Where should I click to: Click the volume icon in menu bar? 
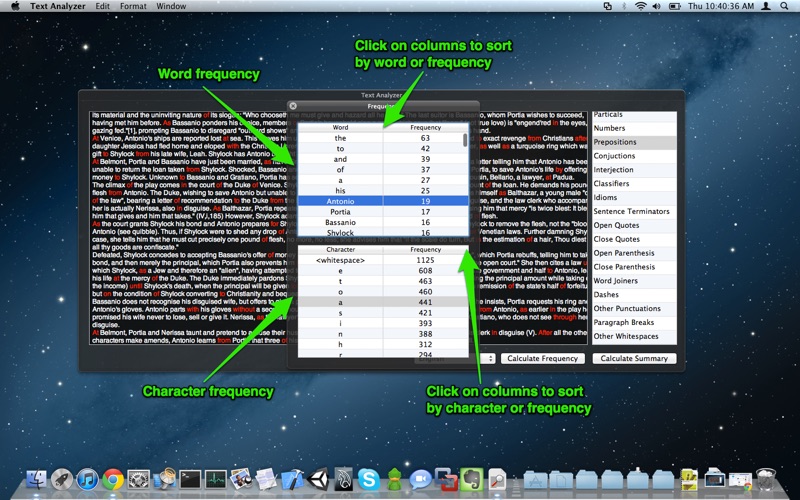tap(657, 6)
